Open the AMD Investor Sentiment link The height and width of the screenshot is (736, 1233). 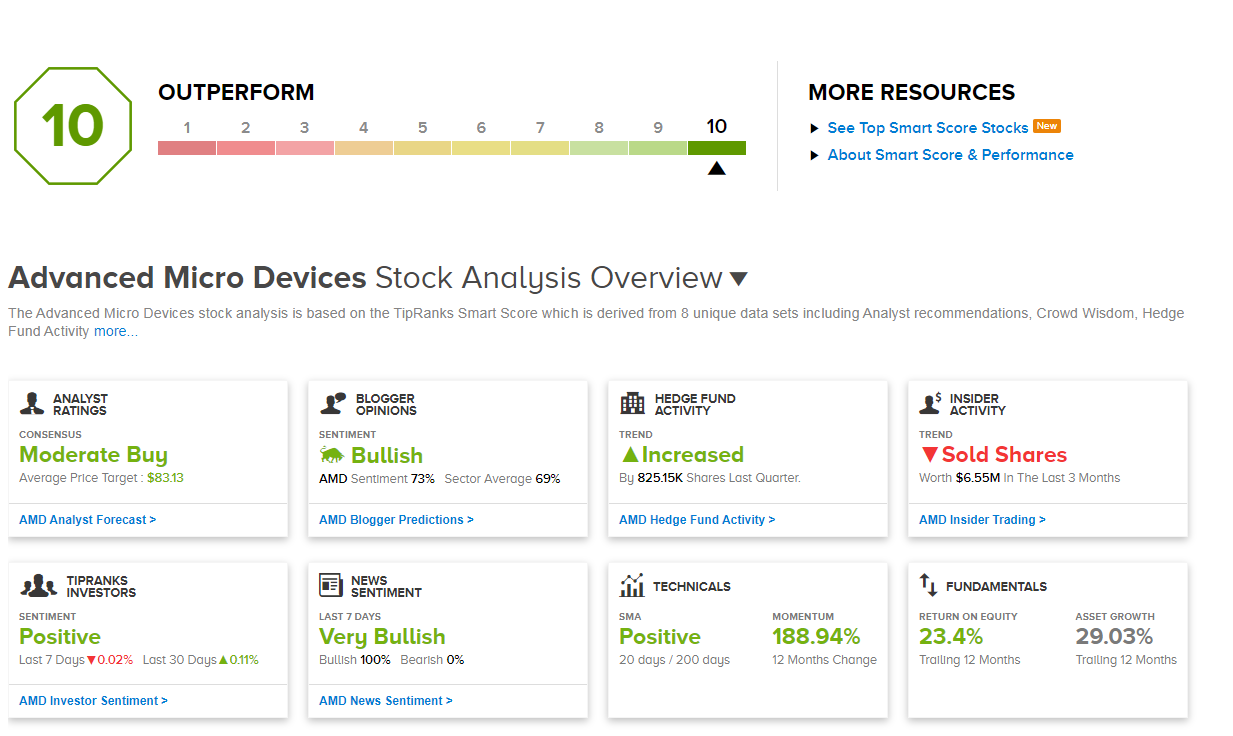(x=93, y=701)
